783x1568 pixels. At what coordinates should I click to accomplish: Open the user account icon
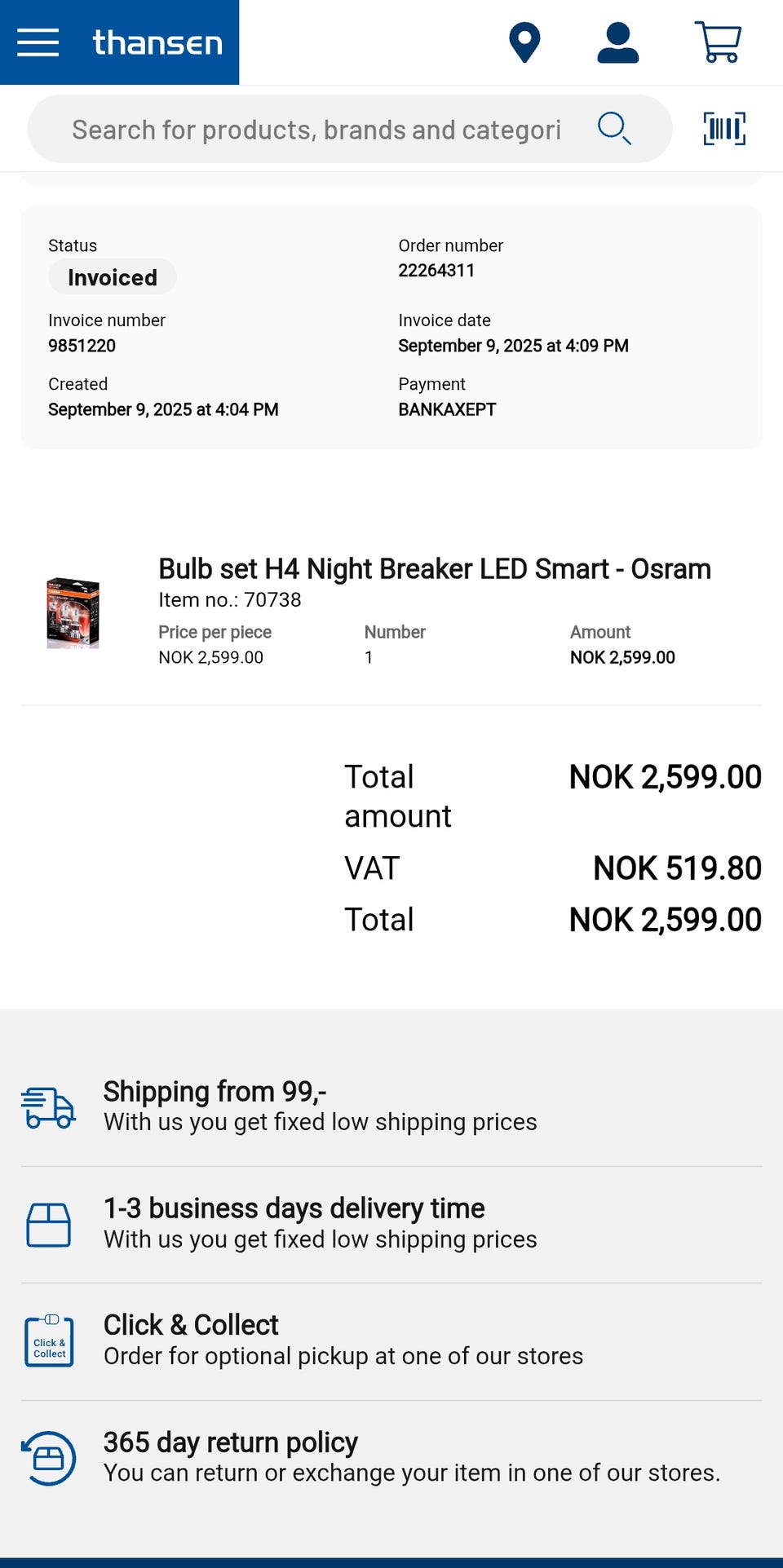(617, 42)
